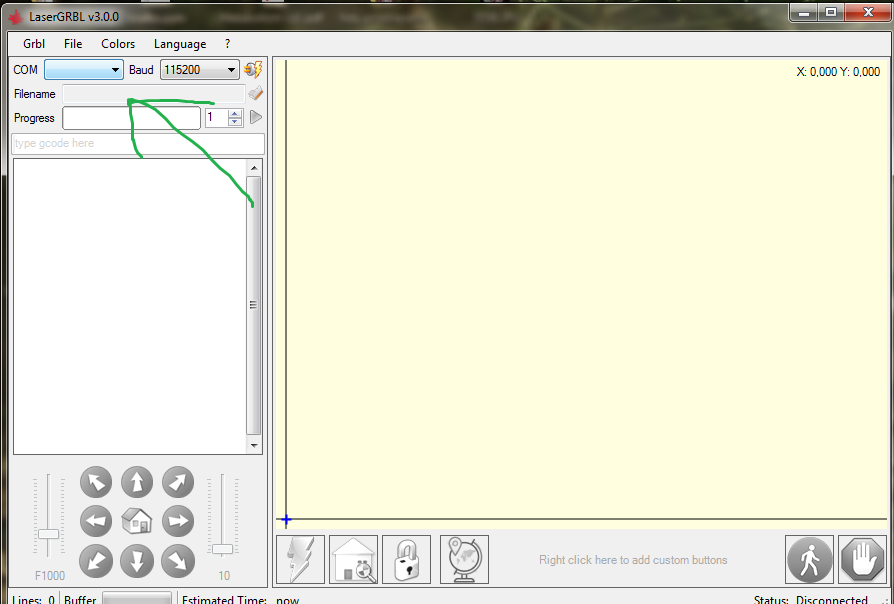This screenshot has height=604, width=894.
Task: Click the command log scrollbar down arrow
Action: point(254,445)
